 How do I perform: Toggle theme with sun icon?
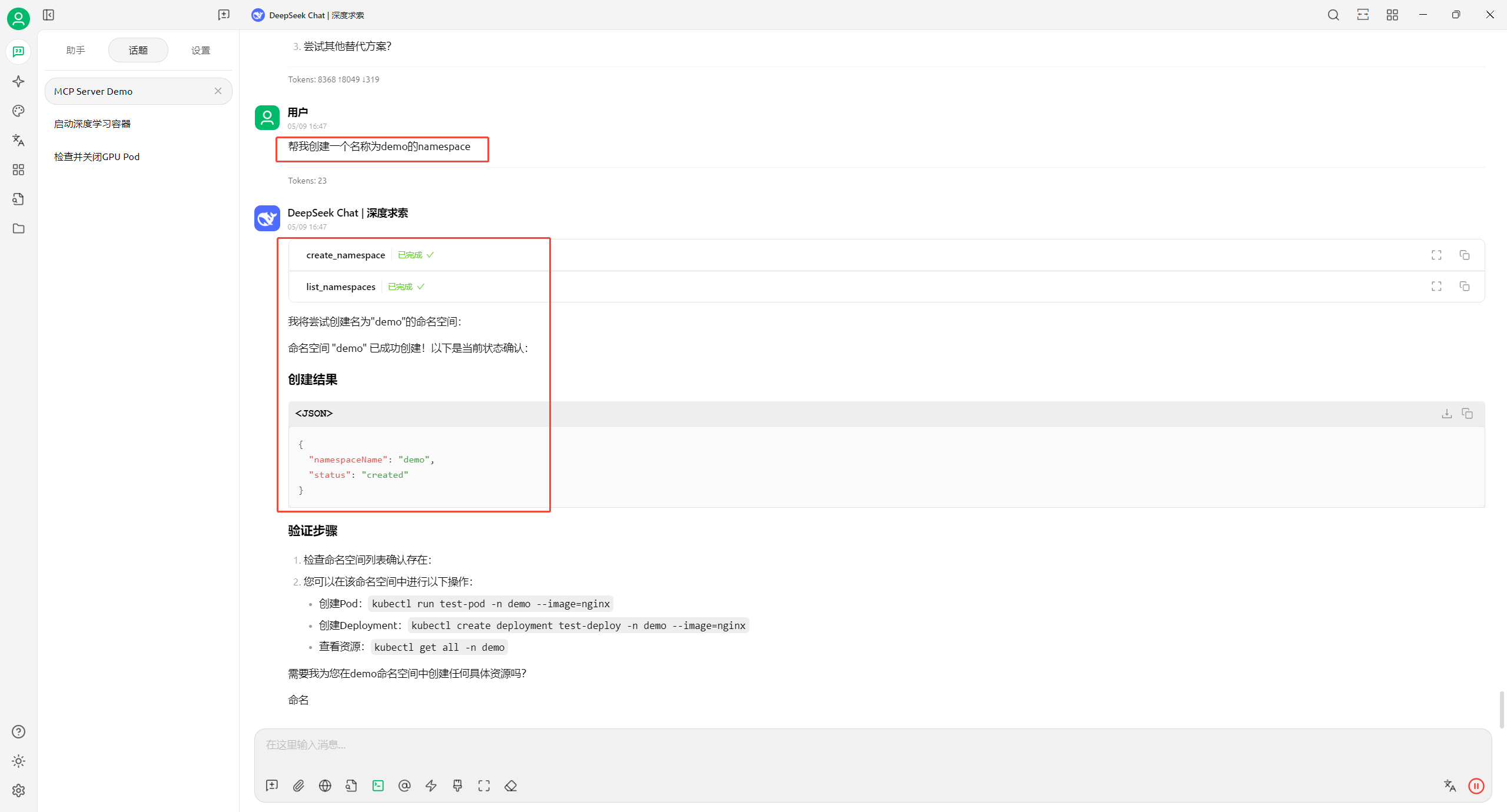[18, 761]
